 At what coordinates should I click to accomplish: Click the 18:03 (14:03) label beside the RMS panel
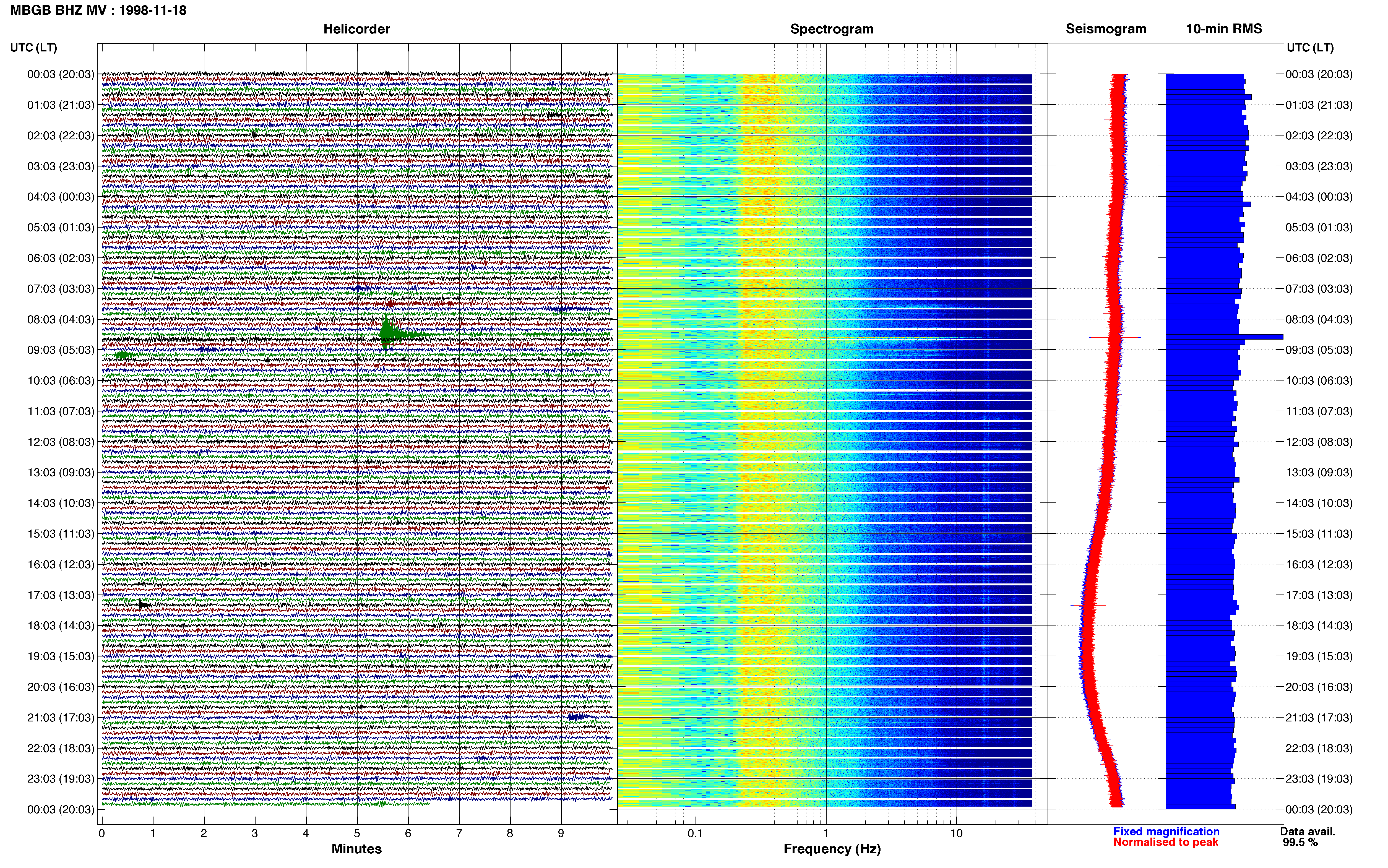(x=1319, y=626)
